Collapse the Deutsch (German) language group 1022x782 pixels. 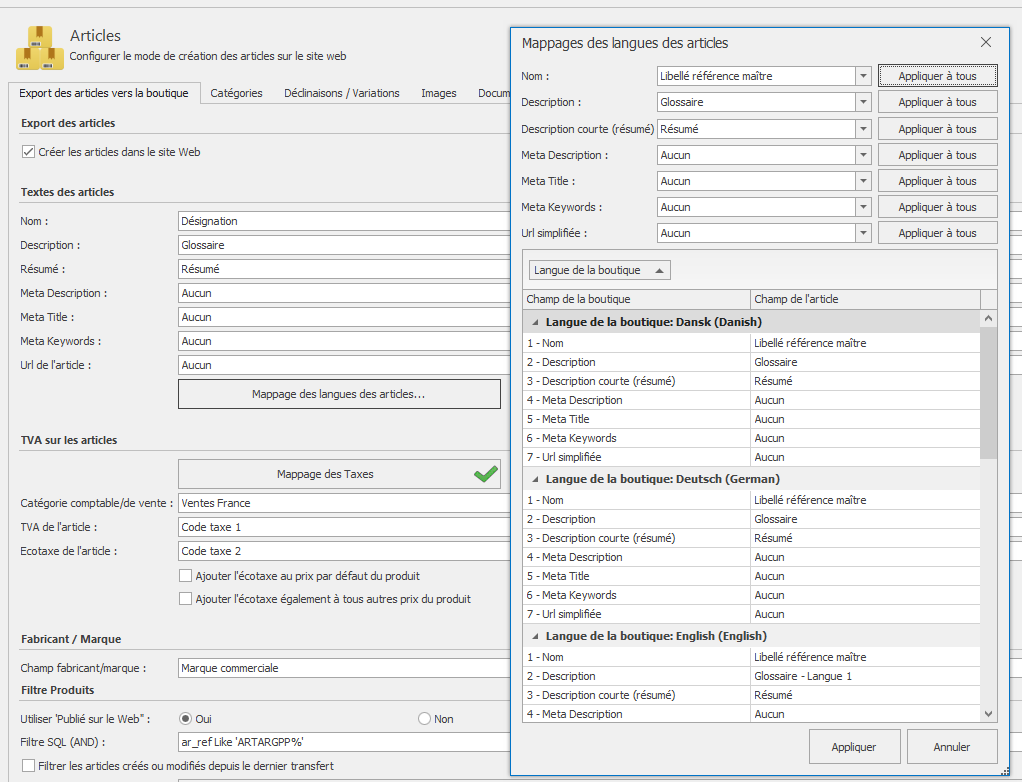click(535, 479)
